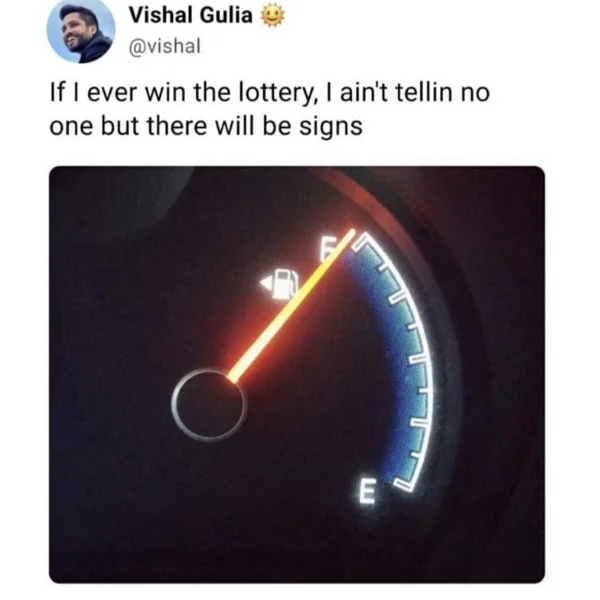Click the small arrow left of fuel pump
The height and width of the screenshot is (600, 600).
point(267,284)
